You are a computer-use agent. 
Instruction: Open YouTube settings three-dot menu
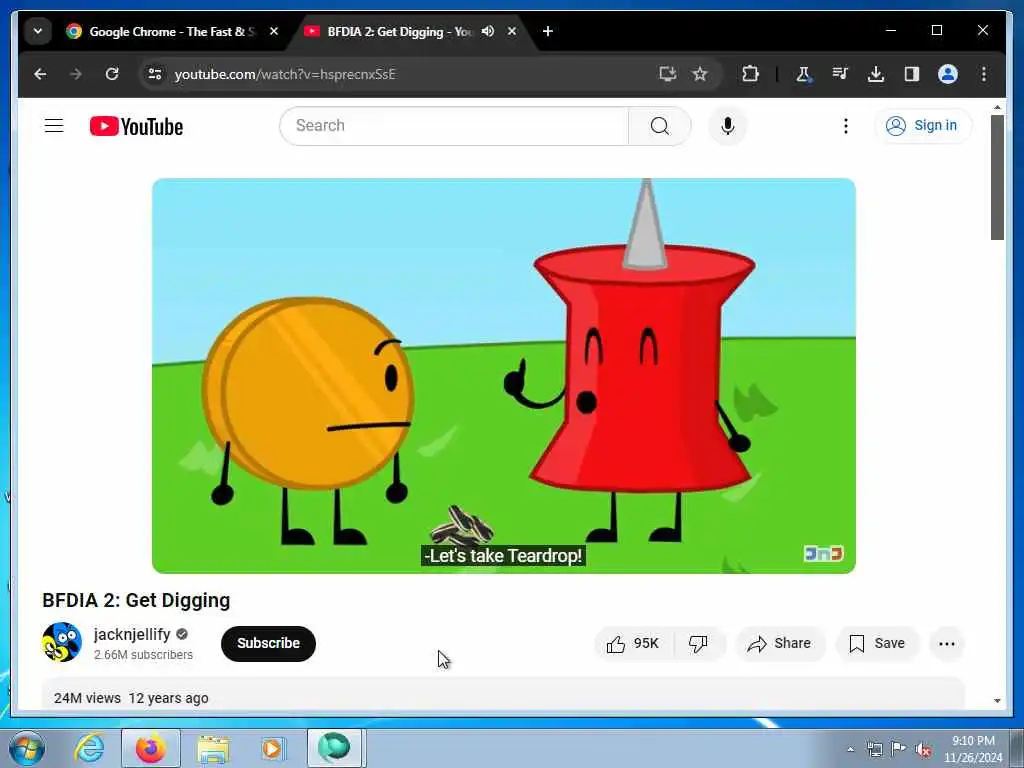tap(846, 125)
